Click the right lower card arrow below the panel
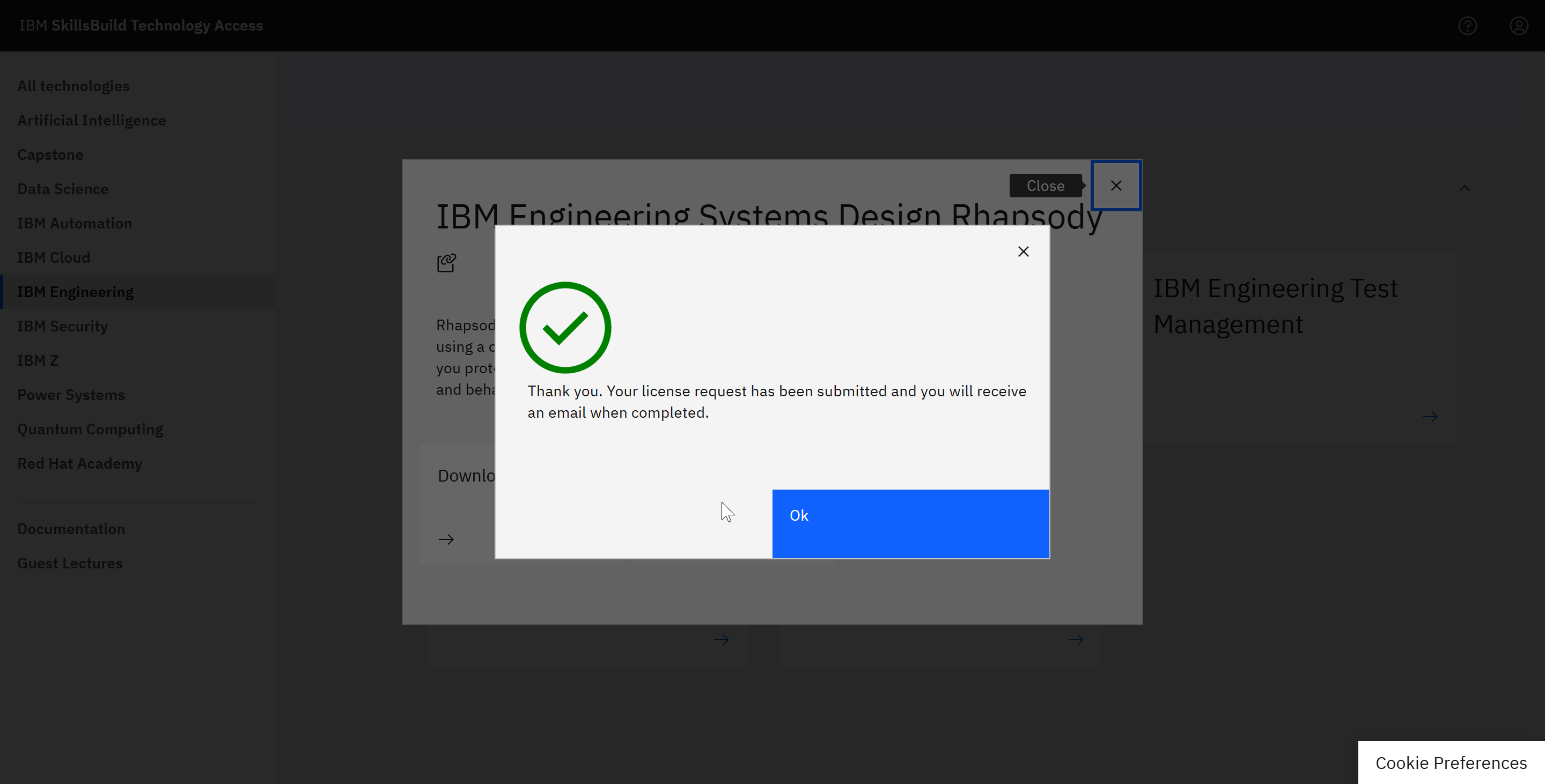The image size is (1545, 784). point(1076,640)
